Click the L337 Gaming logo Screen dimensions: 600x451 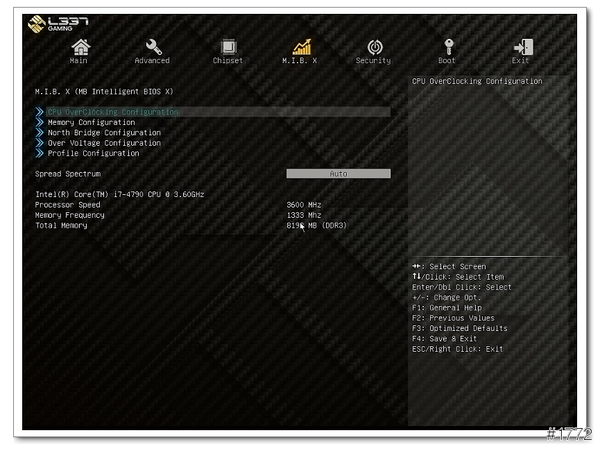[x=58, y=23]
